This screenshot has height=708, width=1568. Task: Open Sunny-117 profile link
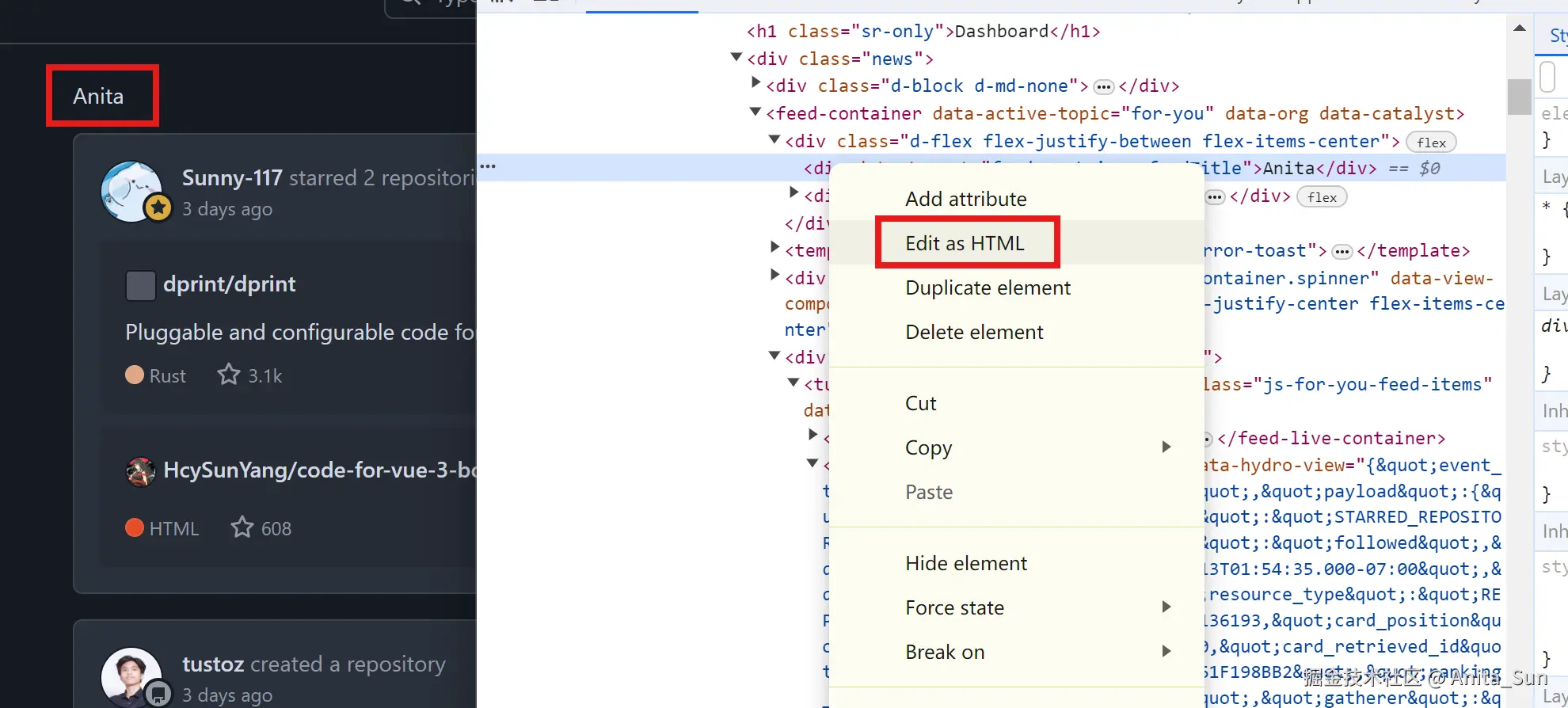coord(232,177)
